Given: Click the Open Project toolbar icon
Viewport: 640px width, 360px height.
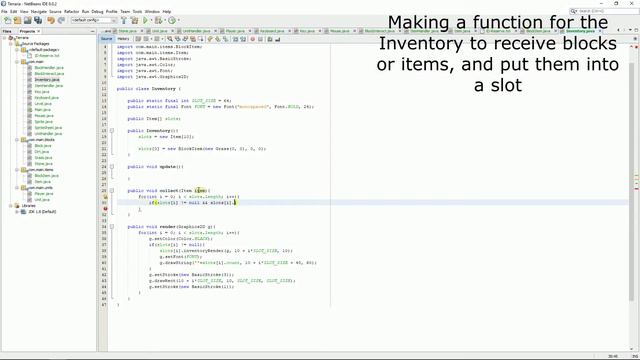Looking at the screenshot, I should [x=28, y=20].
